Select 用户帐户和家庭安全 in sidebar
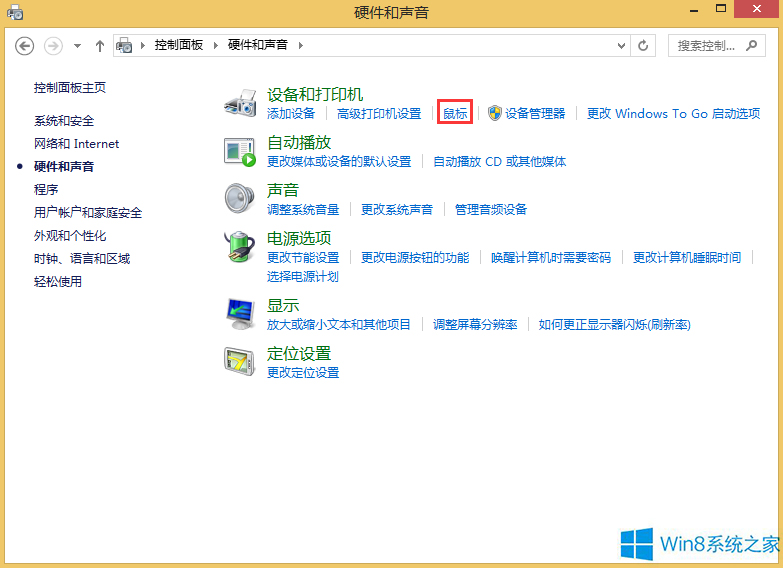This screenshot has width=783, height=568. click(x=88, y=213)
